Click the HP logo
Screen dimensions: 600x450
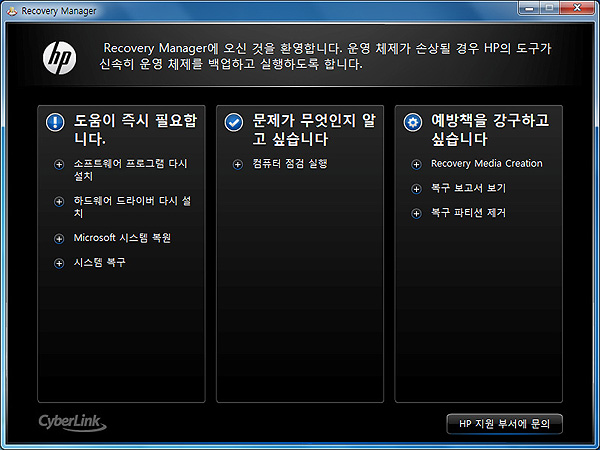(x=60, y=58)
